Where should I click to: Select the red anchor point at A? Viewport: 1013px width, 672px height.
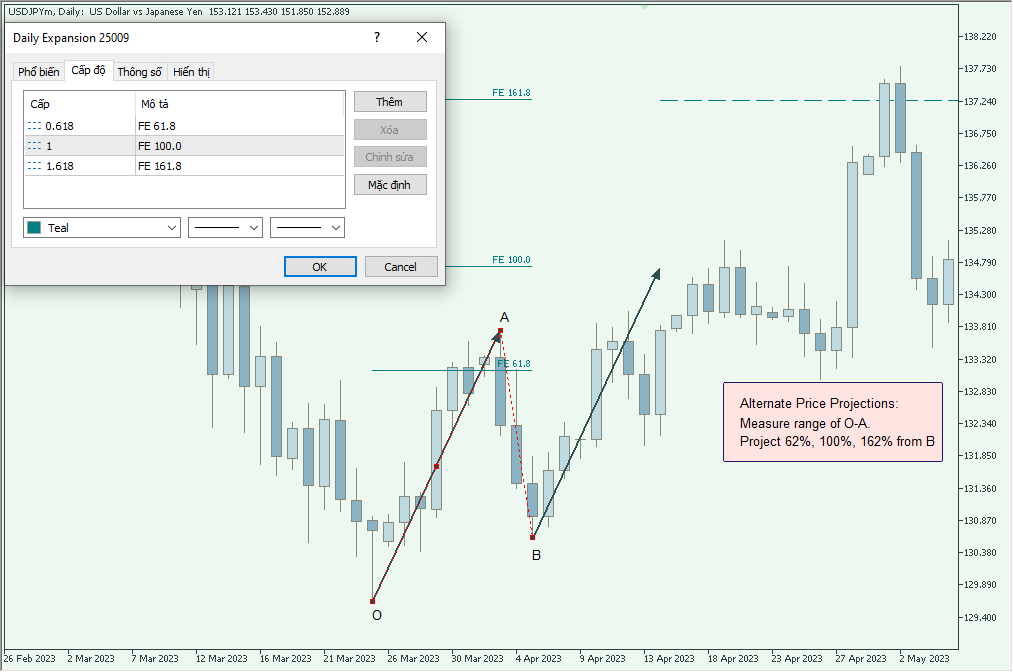pos(501,331)
